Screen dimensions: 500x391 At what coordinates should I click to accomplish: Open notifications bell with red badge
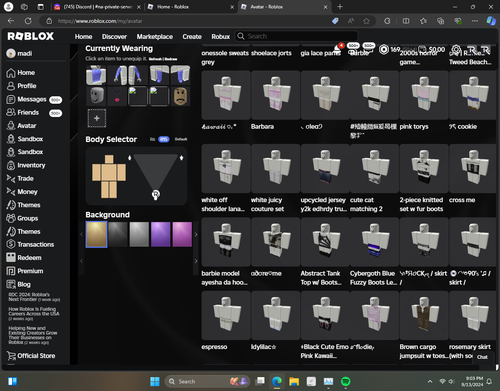338,49
